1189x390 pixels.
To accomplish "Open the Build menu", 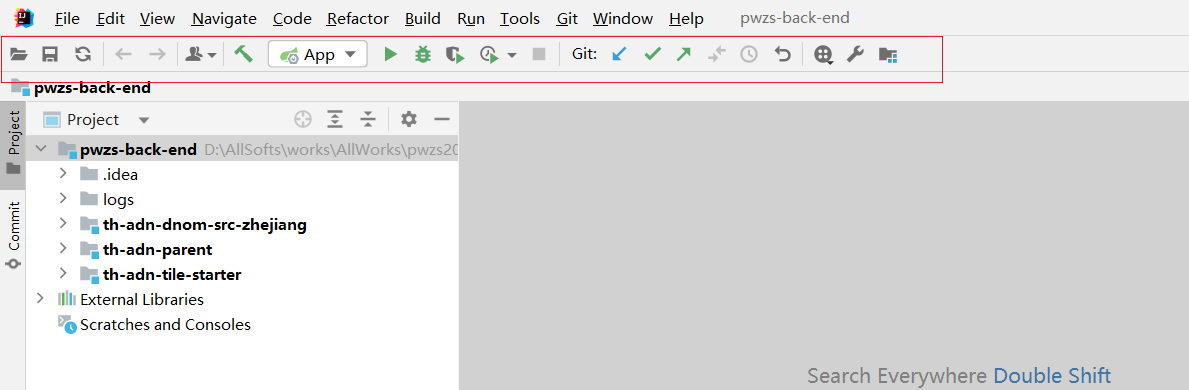I will 423,19.
